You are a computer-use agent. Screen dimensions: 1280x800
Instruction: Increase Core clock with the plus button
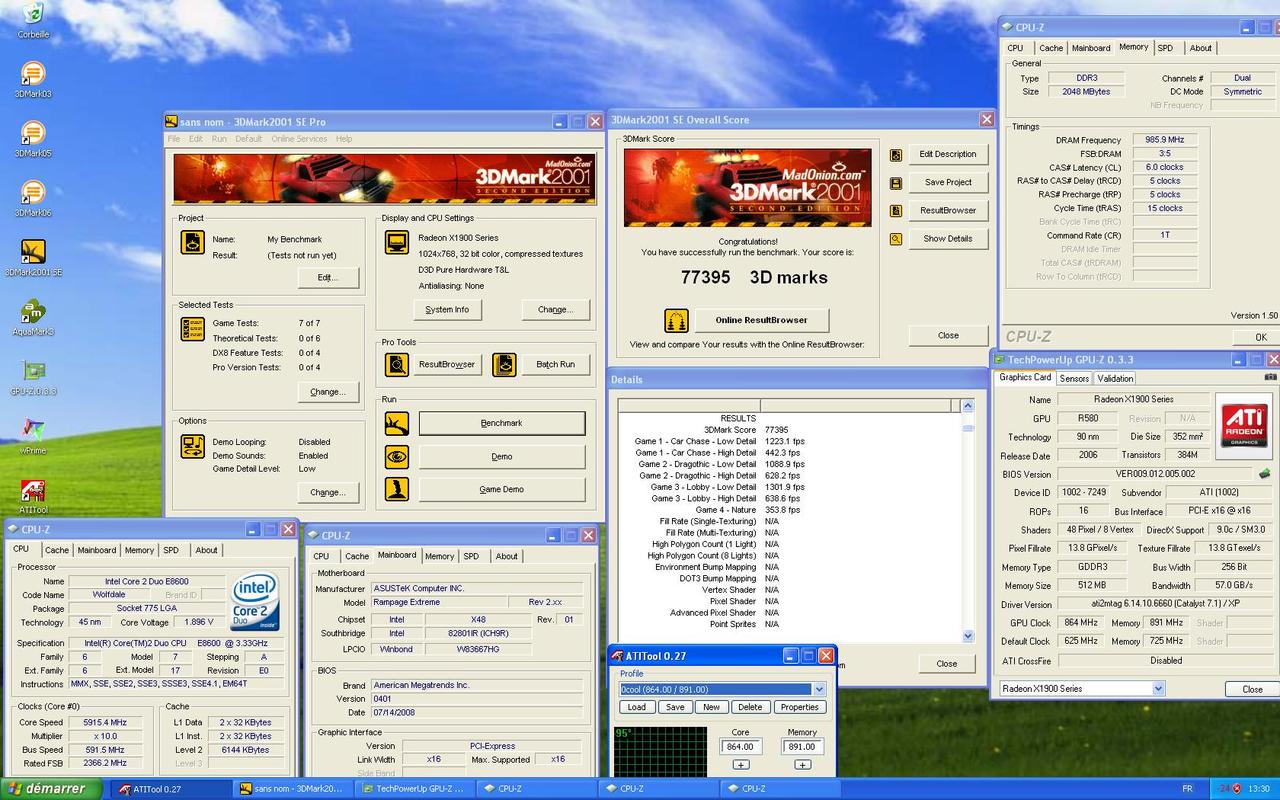tap(740, 765)
